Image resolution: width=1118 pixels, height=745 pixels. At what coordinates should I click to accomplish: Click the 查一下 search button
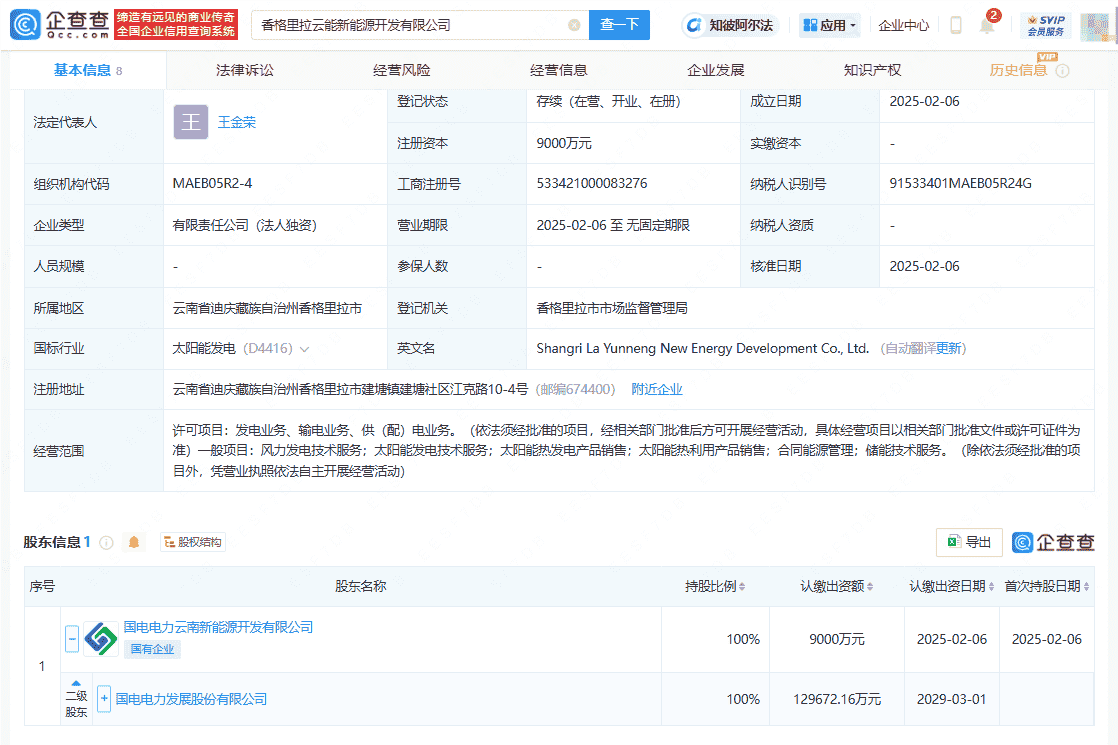[619, 24]
